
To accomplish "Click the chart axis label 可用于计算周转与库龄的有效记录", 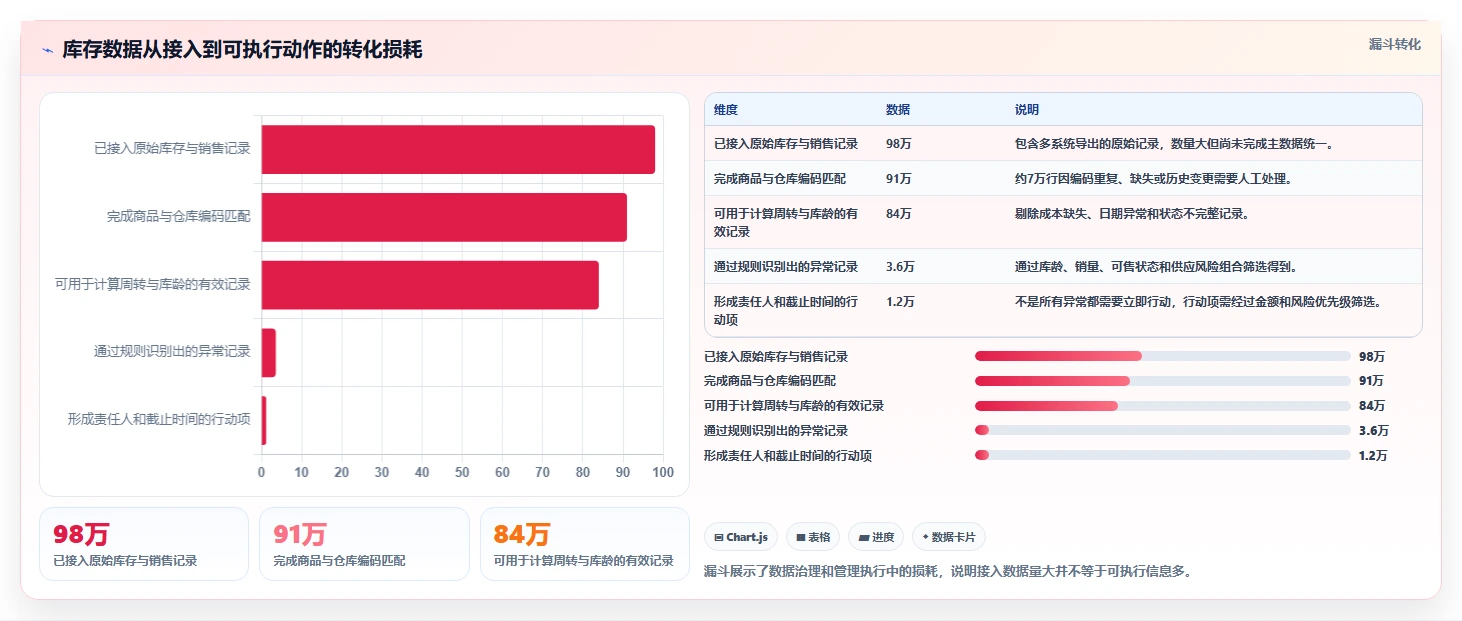I will (x=153, y=285).
